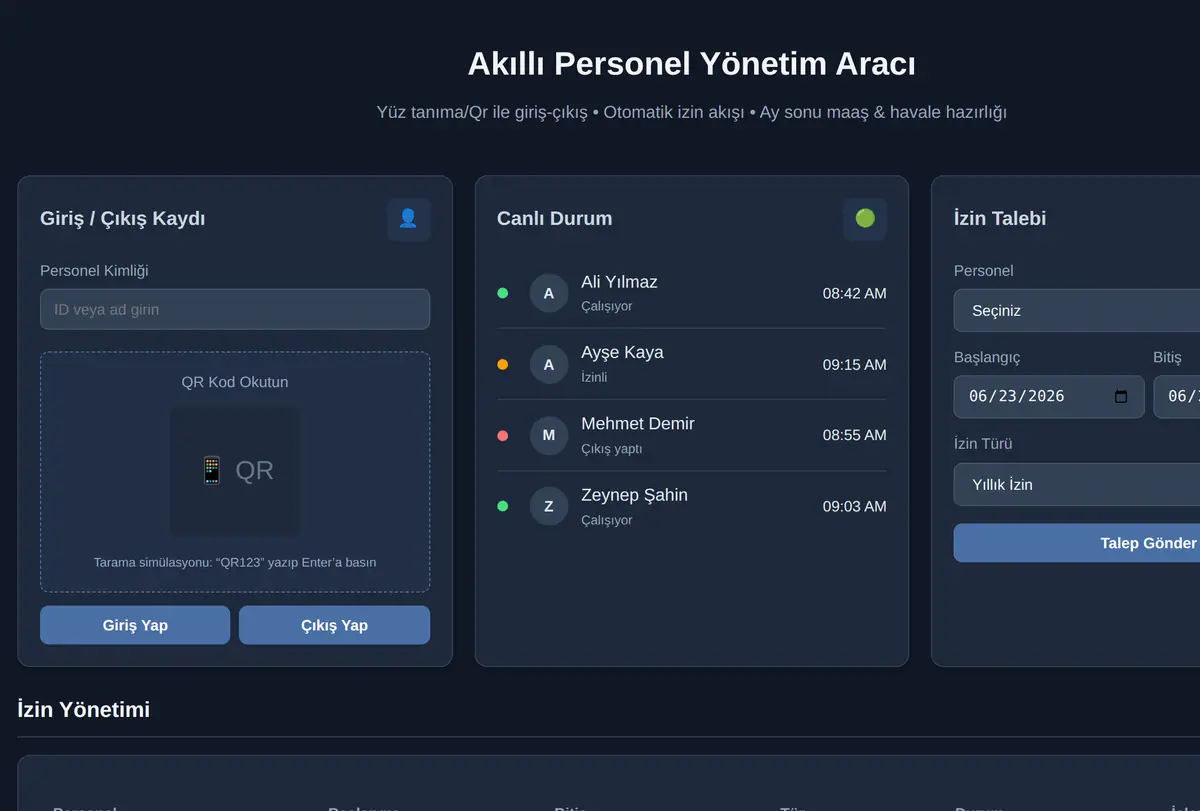Click the Çıkış yaptı status text

(612, 448)
